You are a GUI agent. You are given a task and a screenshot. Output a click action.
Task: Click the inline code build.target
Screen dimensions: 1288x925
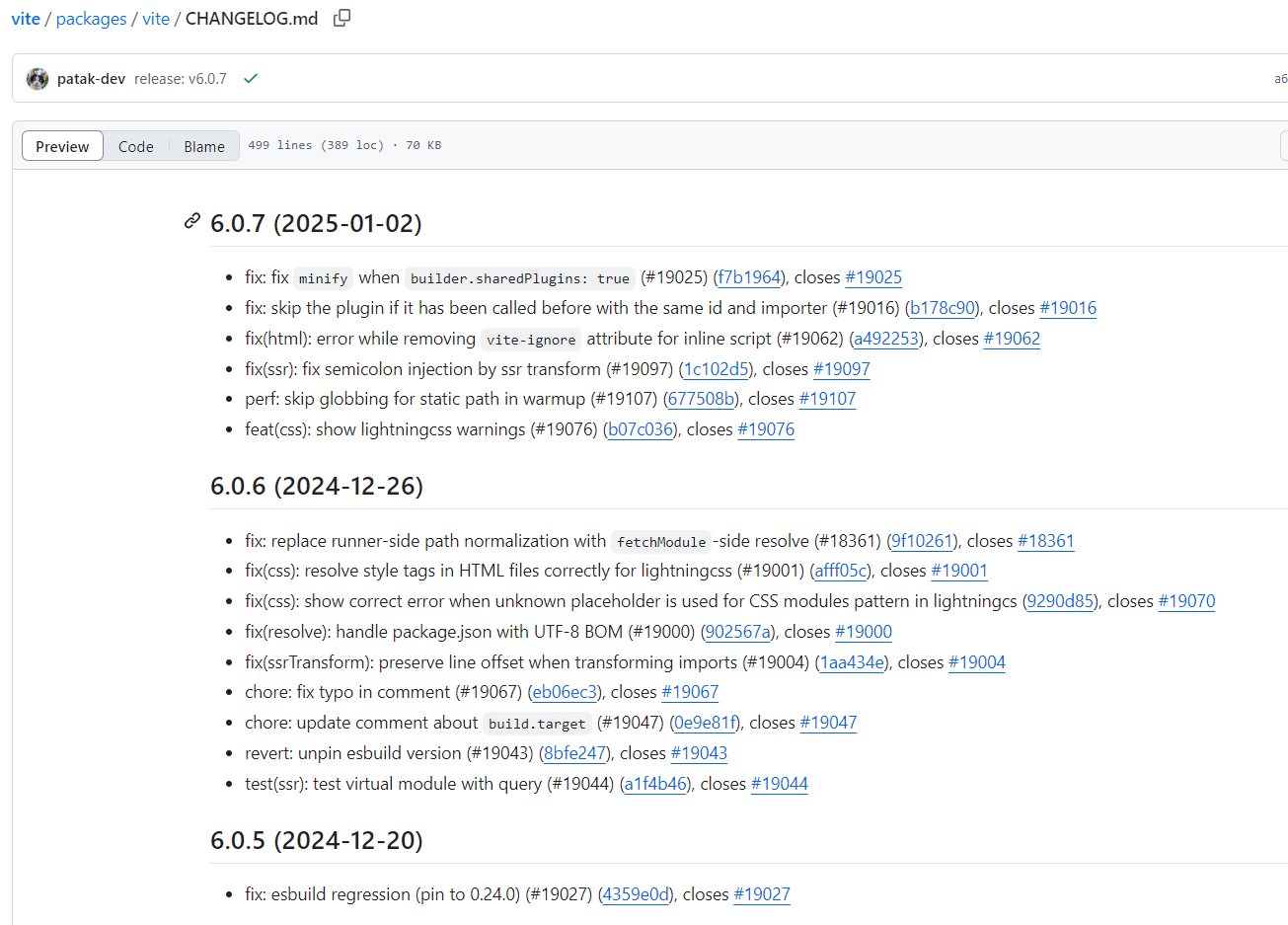coord(537,724)
